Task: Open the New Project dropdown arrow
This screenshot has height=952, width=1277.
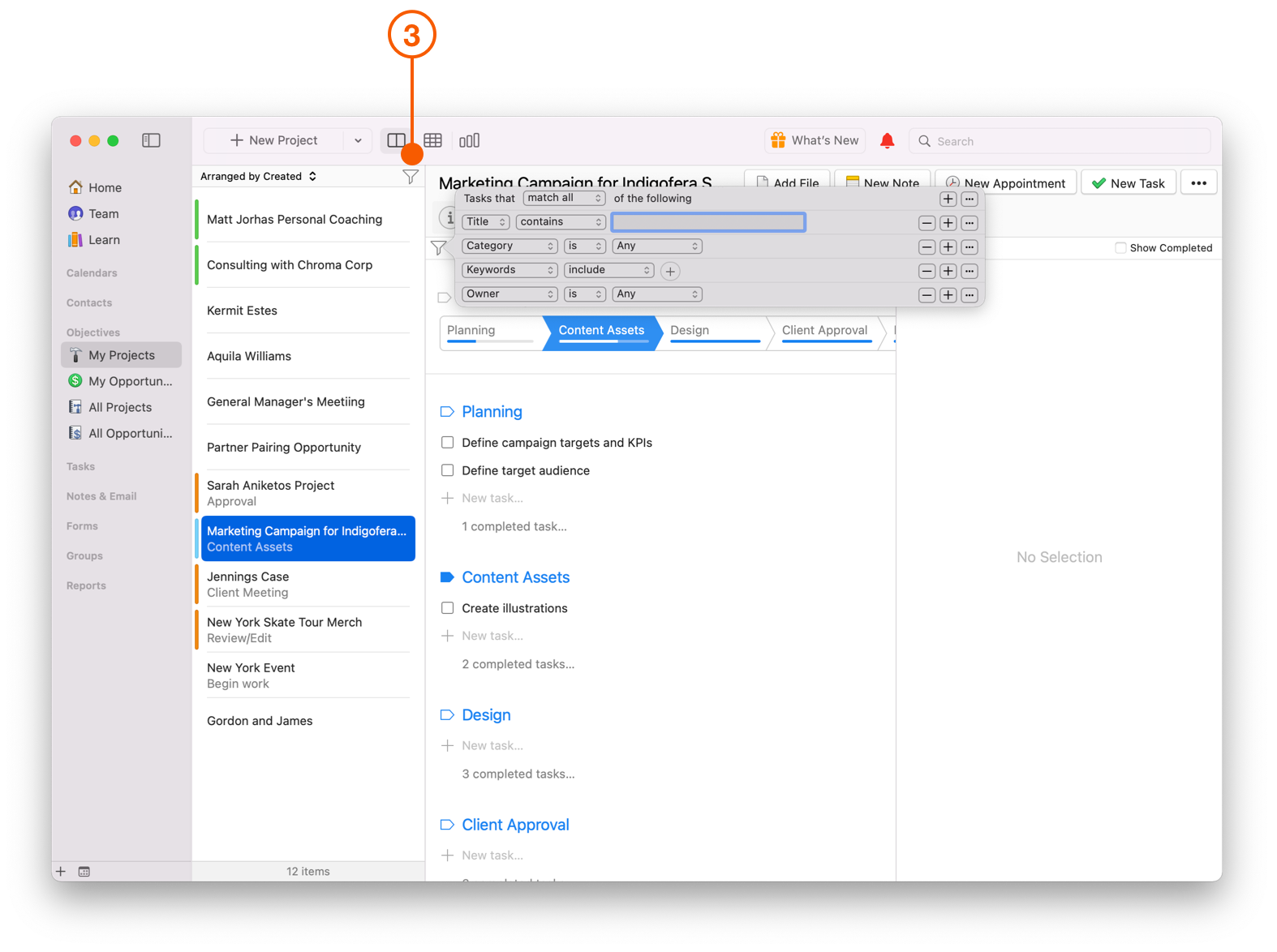Action: point(358,140)
